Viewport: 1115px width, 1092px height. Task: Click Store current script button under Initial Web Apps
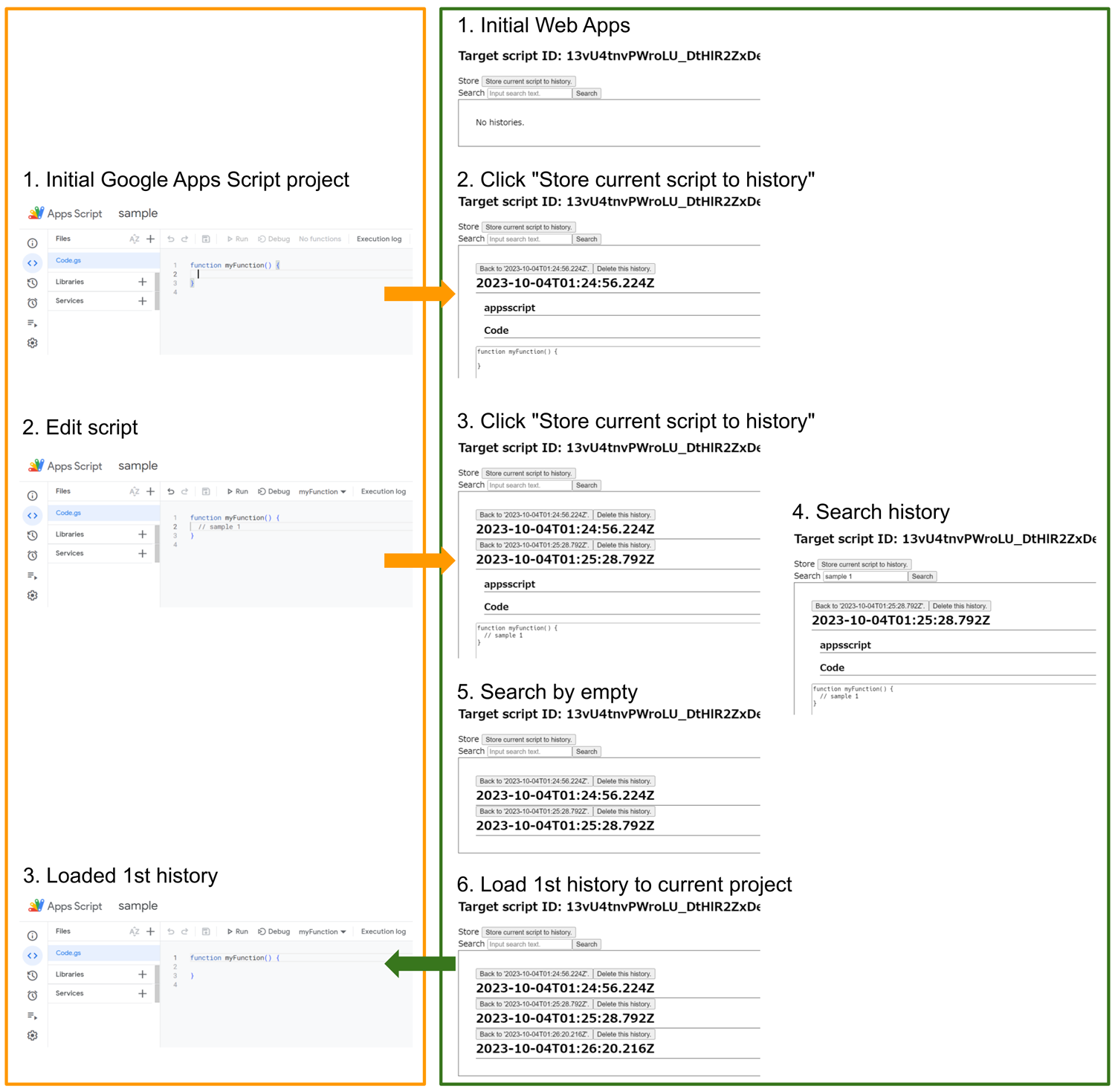click(x=529, y=81)
